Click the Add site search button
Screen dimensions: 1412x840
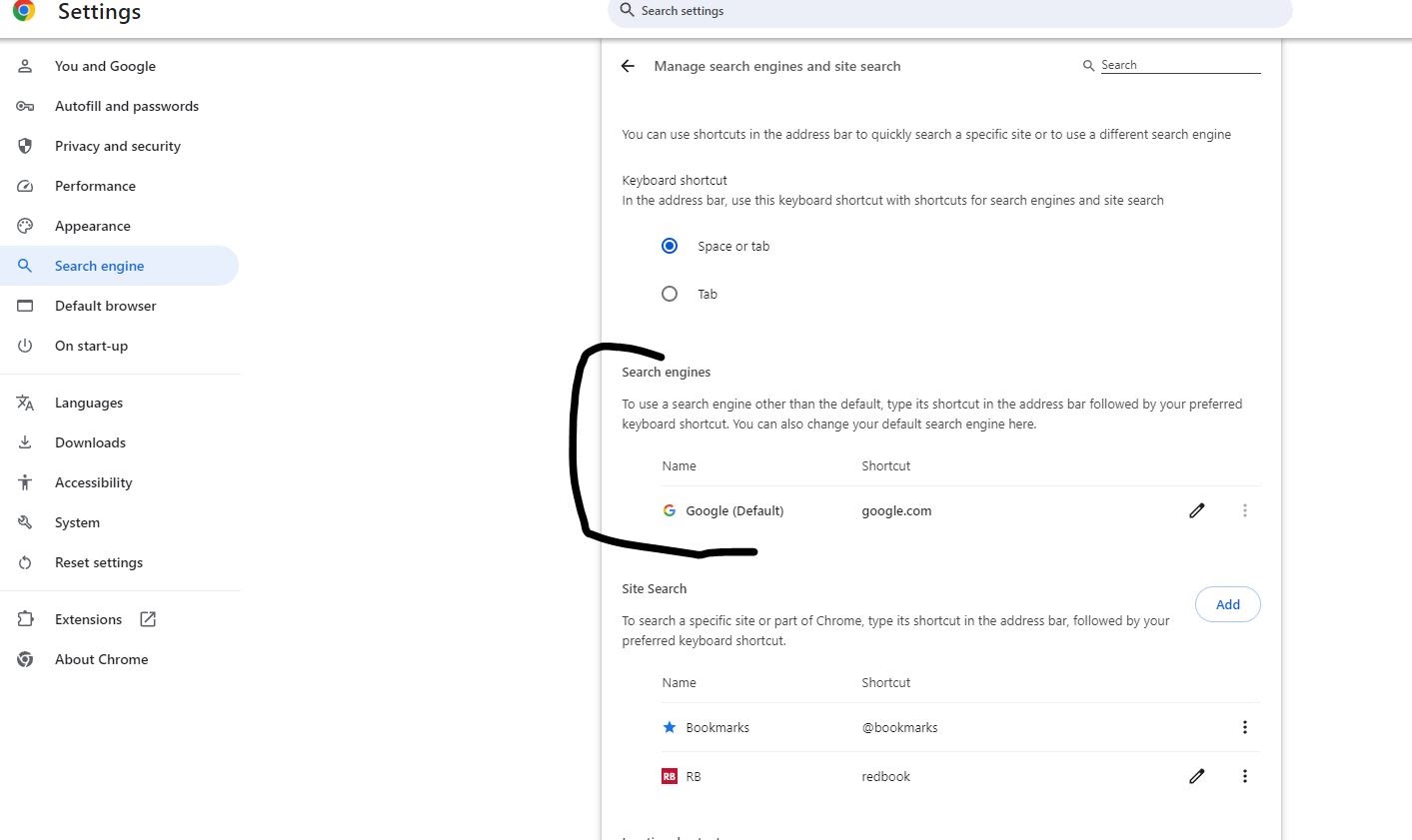(1228, 604)
